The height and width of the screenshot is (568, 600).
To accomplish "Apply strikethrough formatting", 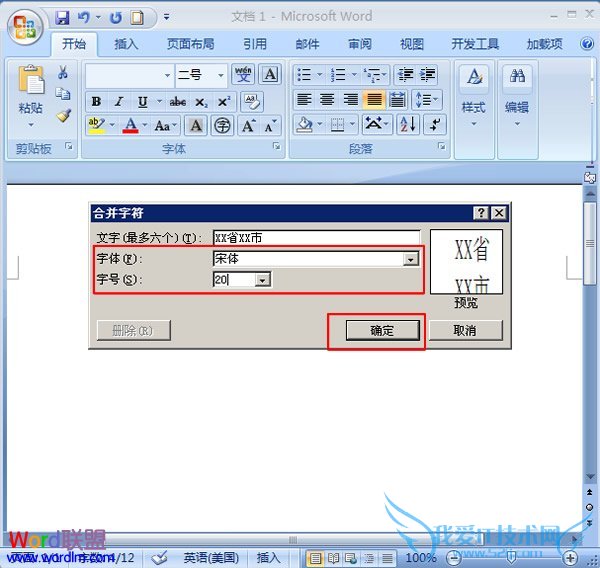I will tap(178, 102).
